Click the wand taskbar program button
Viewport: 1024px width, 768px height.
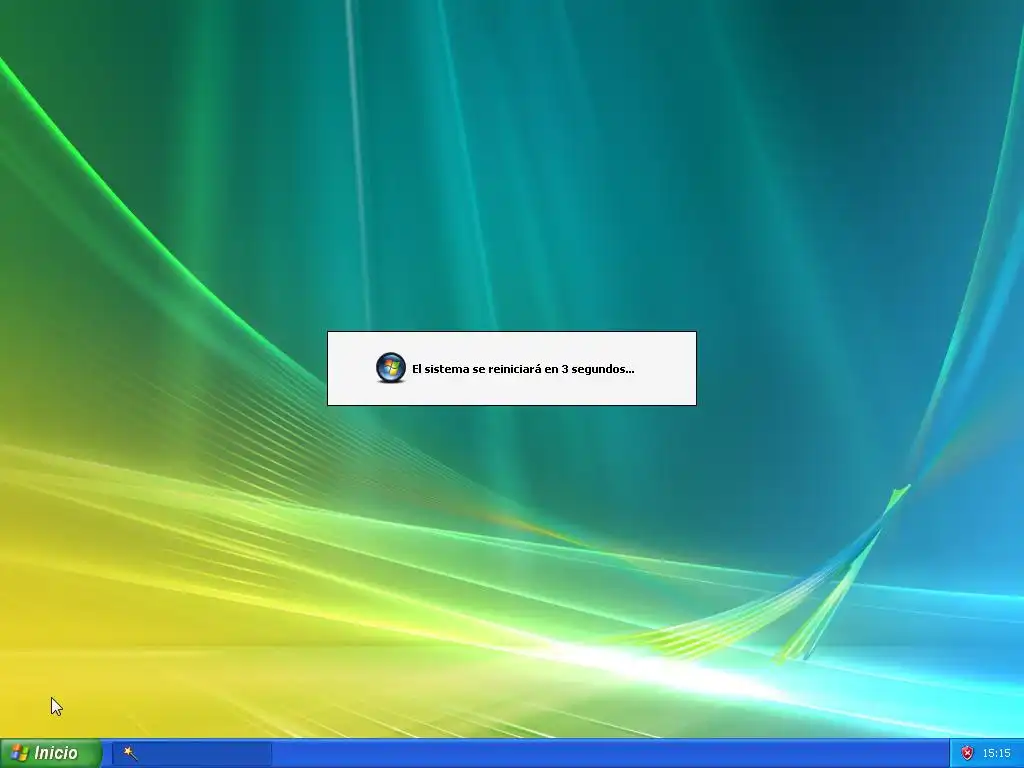191,754
